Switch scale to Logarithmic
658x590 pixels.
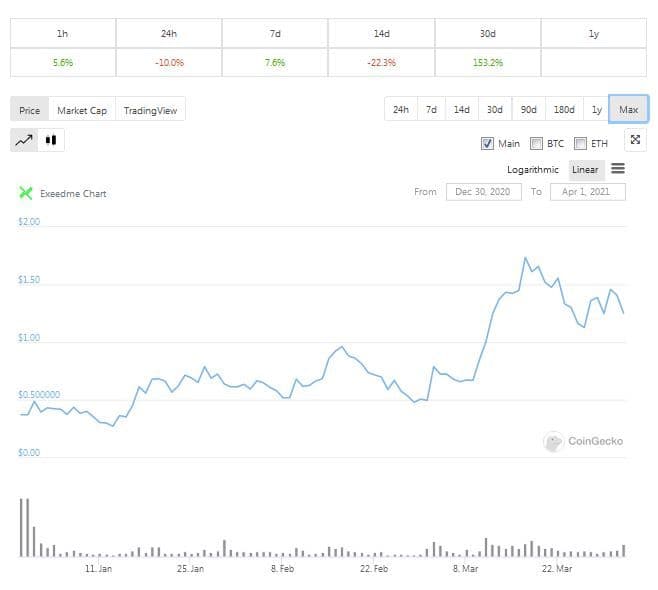click(x=533, y=170)
